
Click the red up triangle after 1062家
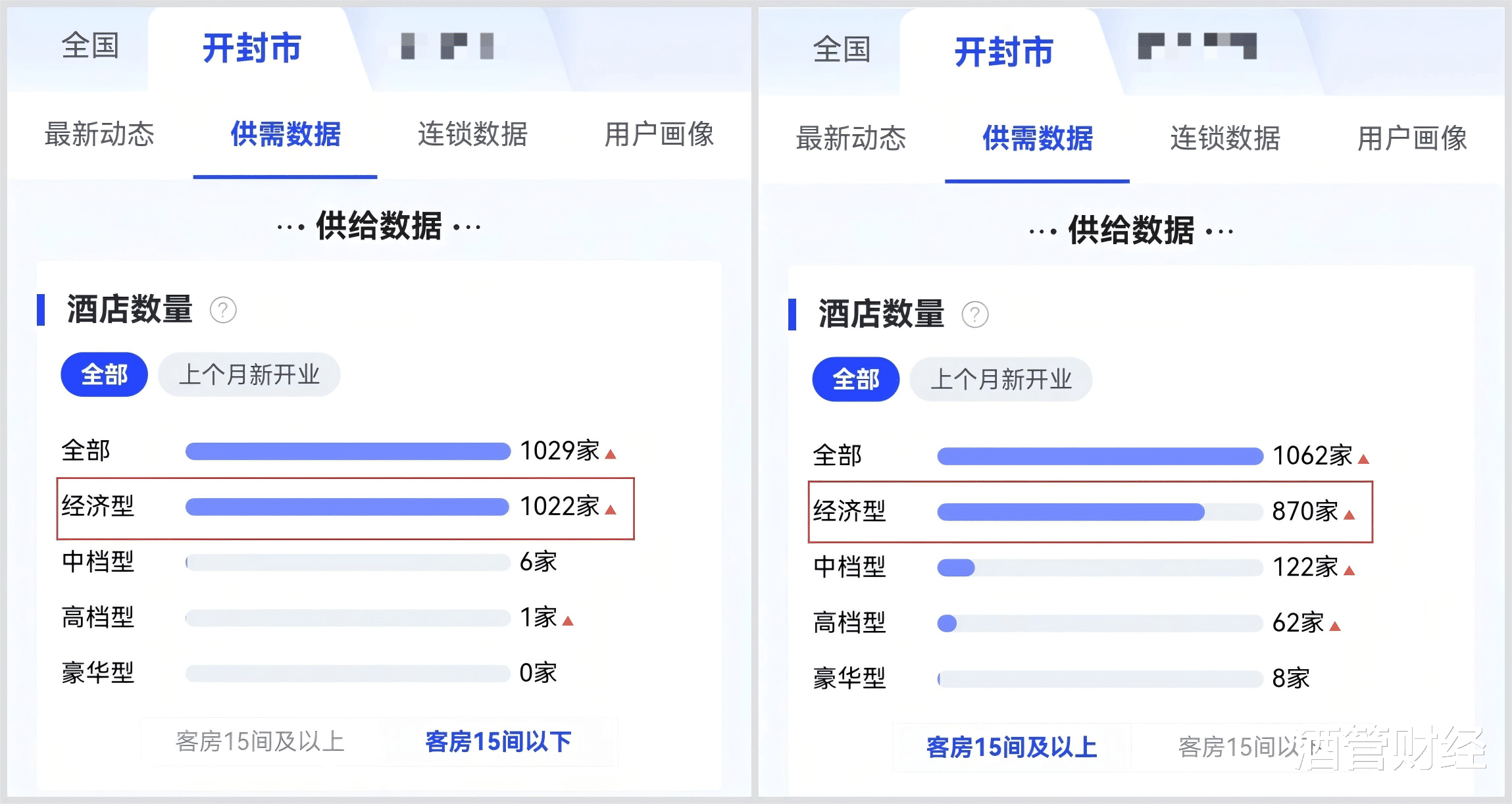[x=1363, y=459]
